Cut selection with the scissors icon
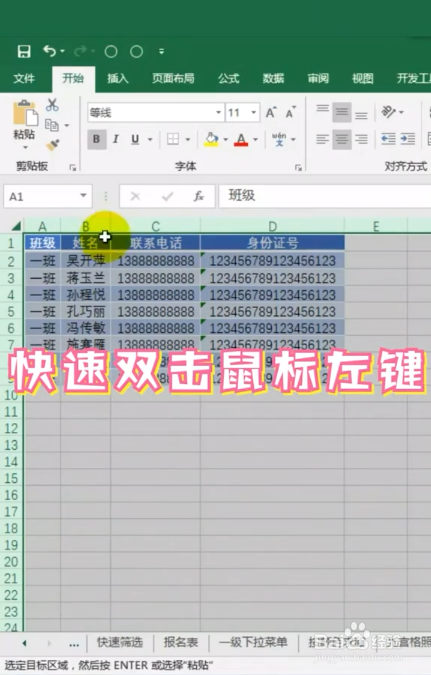Screen dimensions: 431x675 pos(52,105)
